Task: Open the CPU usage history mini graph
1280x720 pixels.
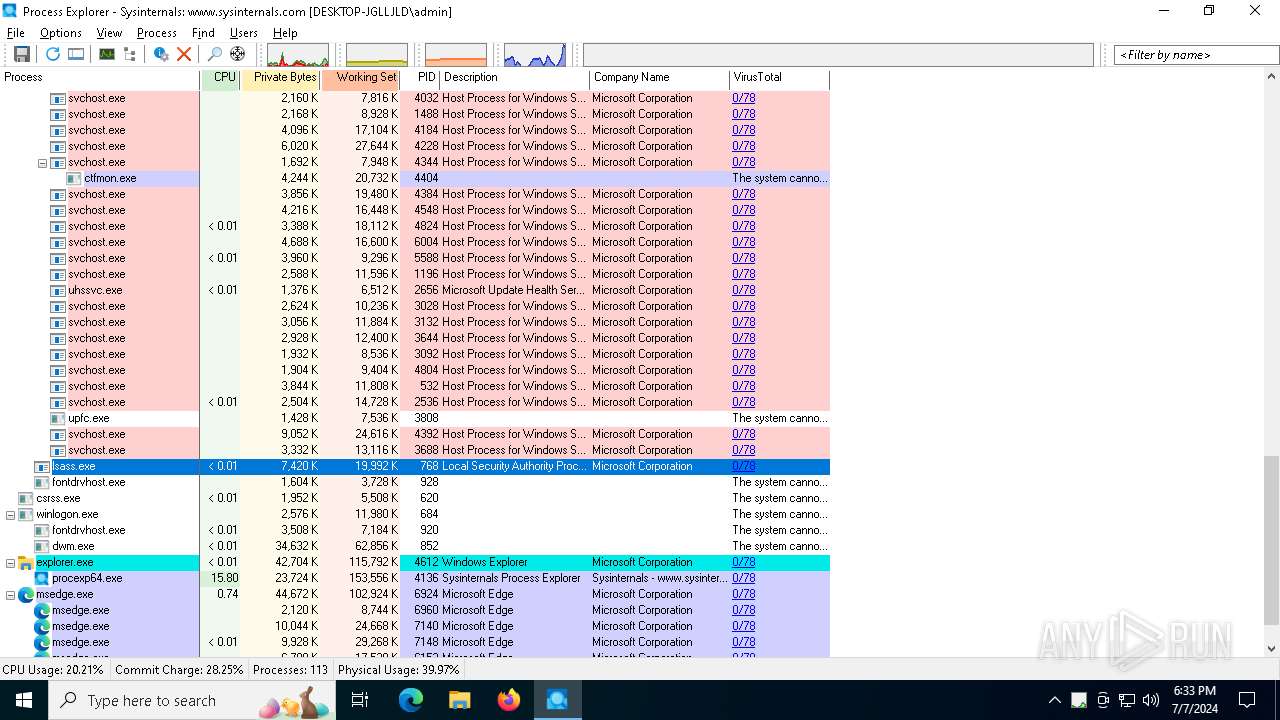Action: [298, 55]
